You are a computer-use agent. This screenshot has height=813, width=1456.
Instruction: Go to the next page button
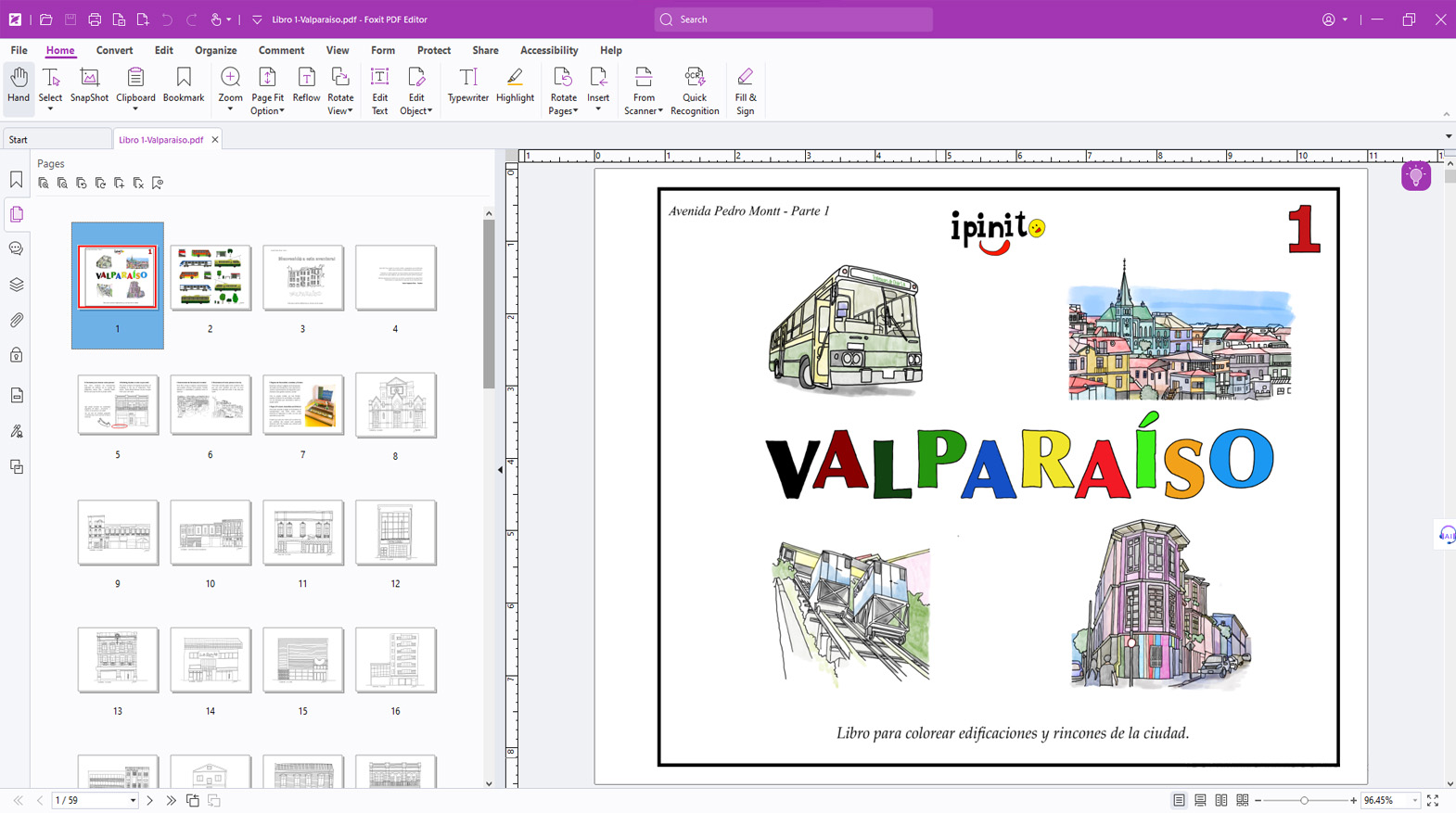(x=150, y=800)
